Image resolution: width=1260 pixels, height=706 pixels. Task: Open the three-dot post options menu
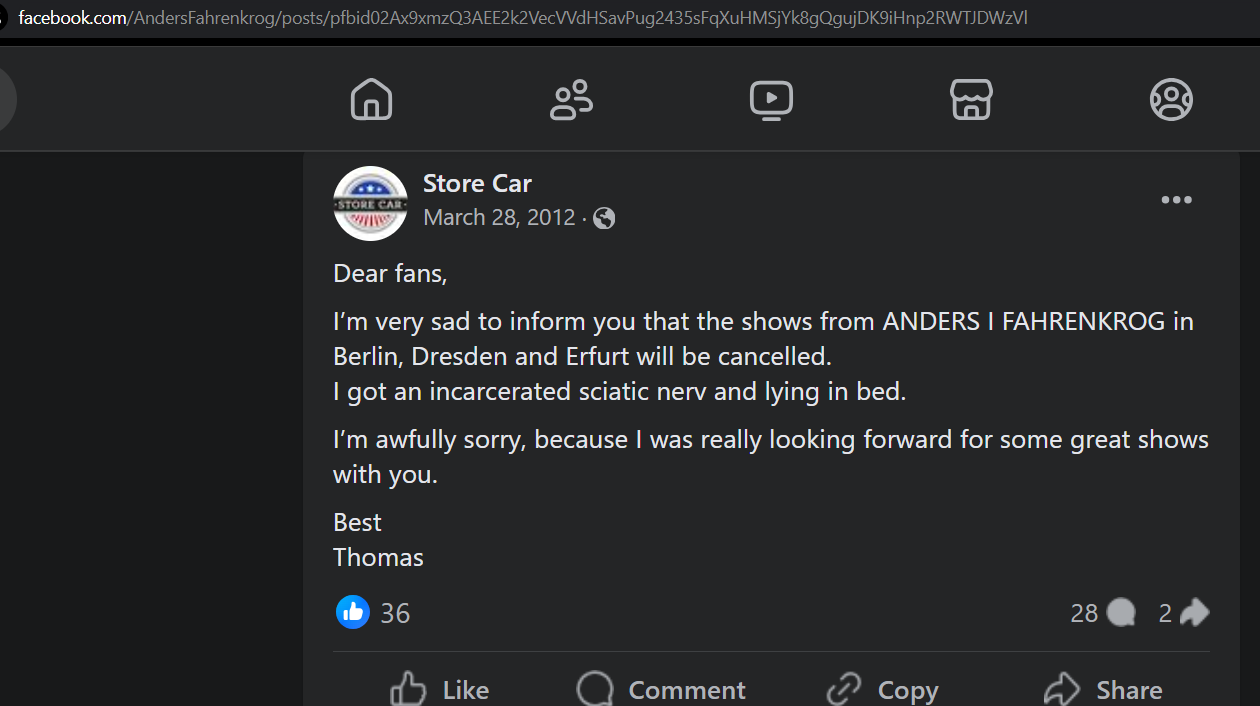coord(1176,200)
